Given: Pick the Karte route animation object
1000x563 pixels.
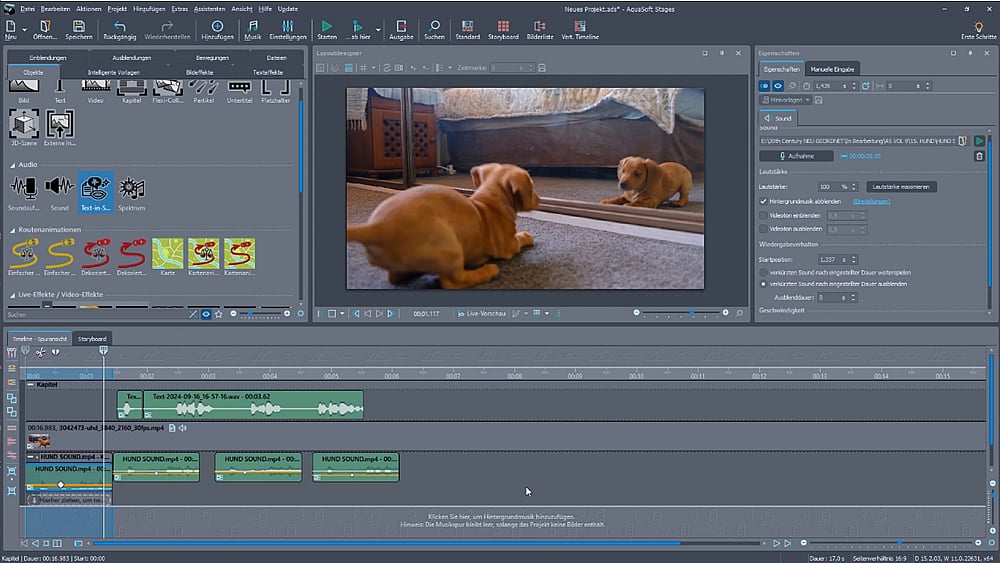Looking at the screenshot, I should click(x=167, y=252).
